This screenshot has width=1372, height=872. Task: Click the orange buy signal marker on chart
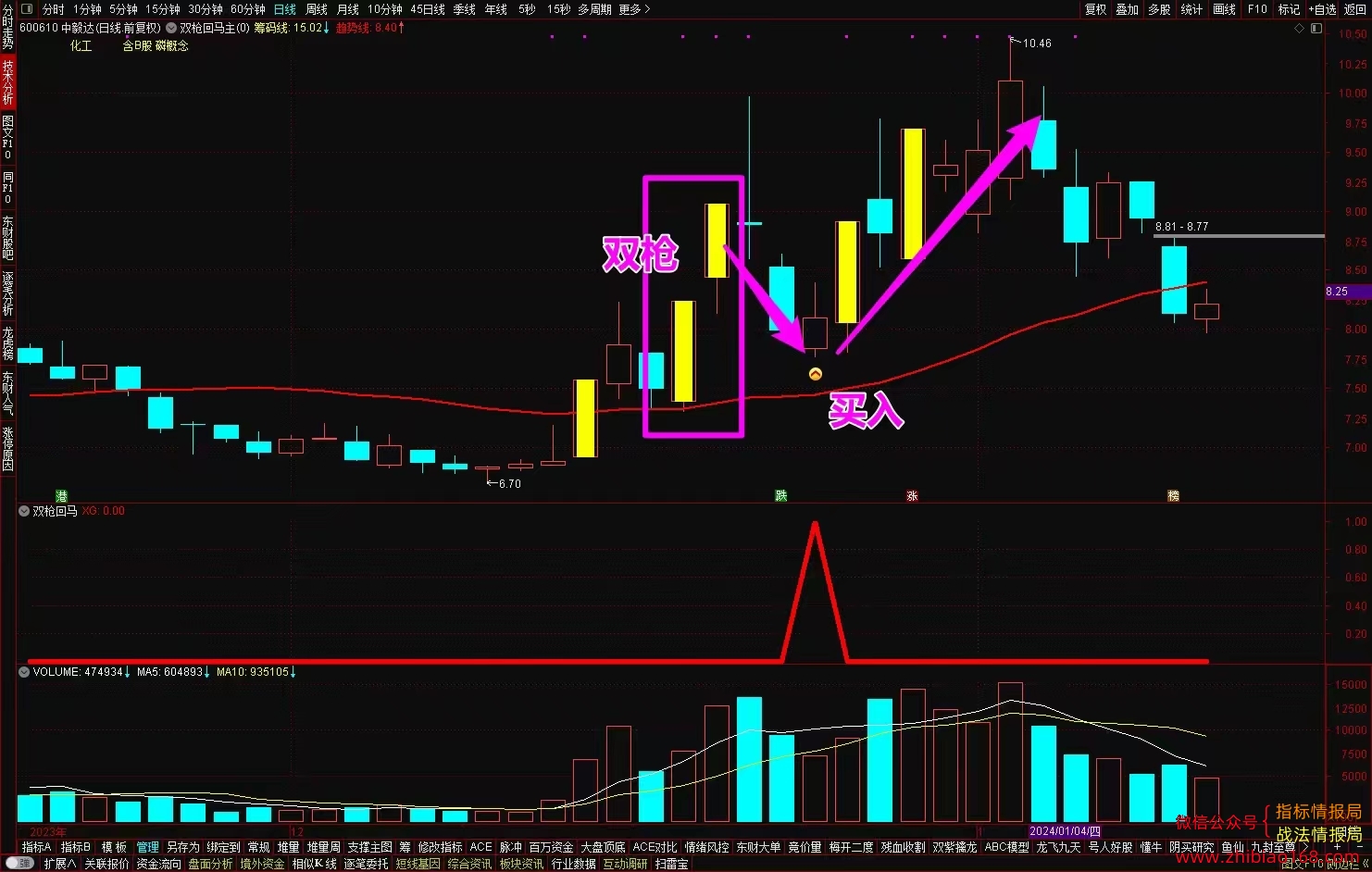[x=816, y=374]
